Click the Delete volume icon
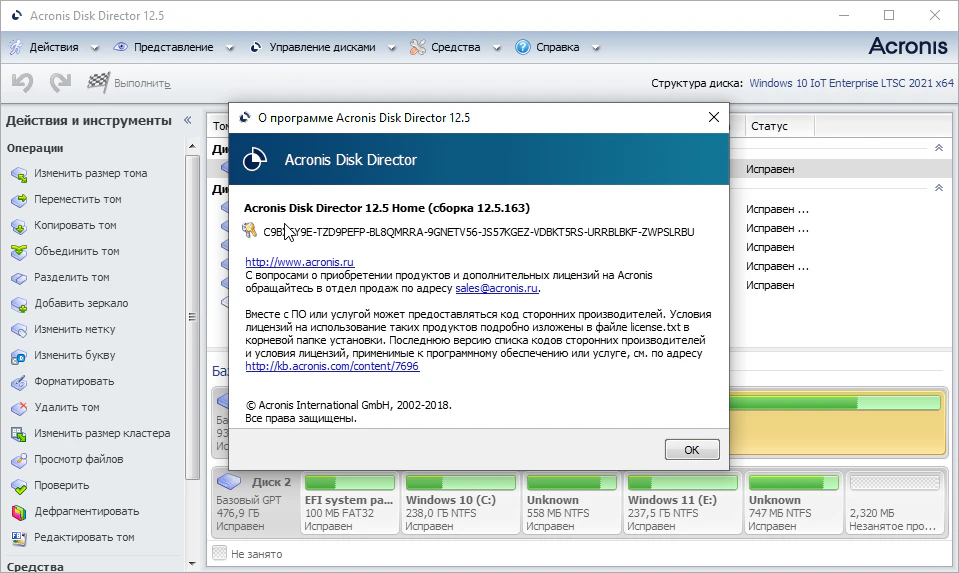959x573 pixels. point(19,408)
